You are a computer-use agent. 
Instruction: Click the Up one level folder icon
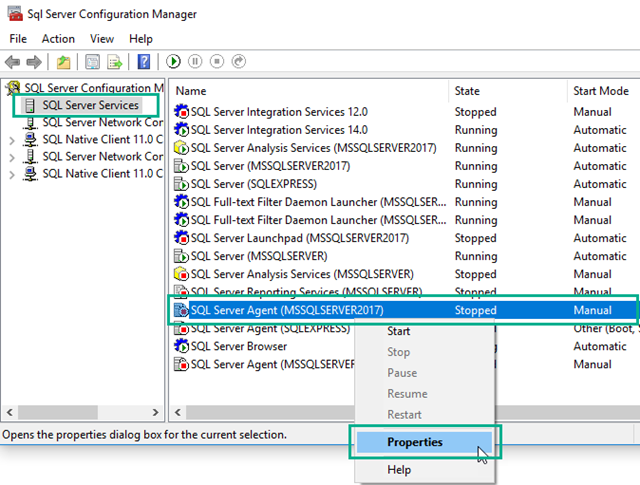coord(63,62)
